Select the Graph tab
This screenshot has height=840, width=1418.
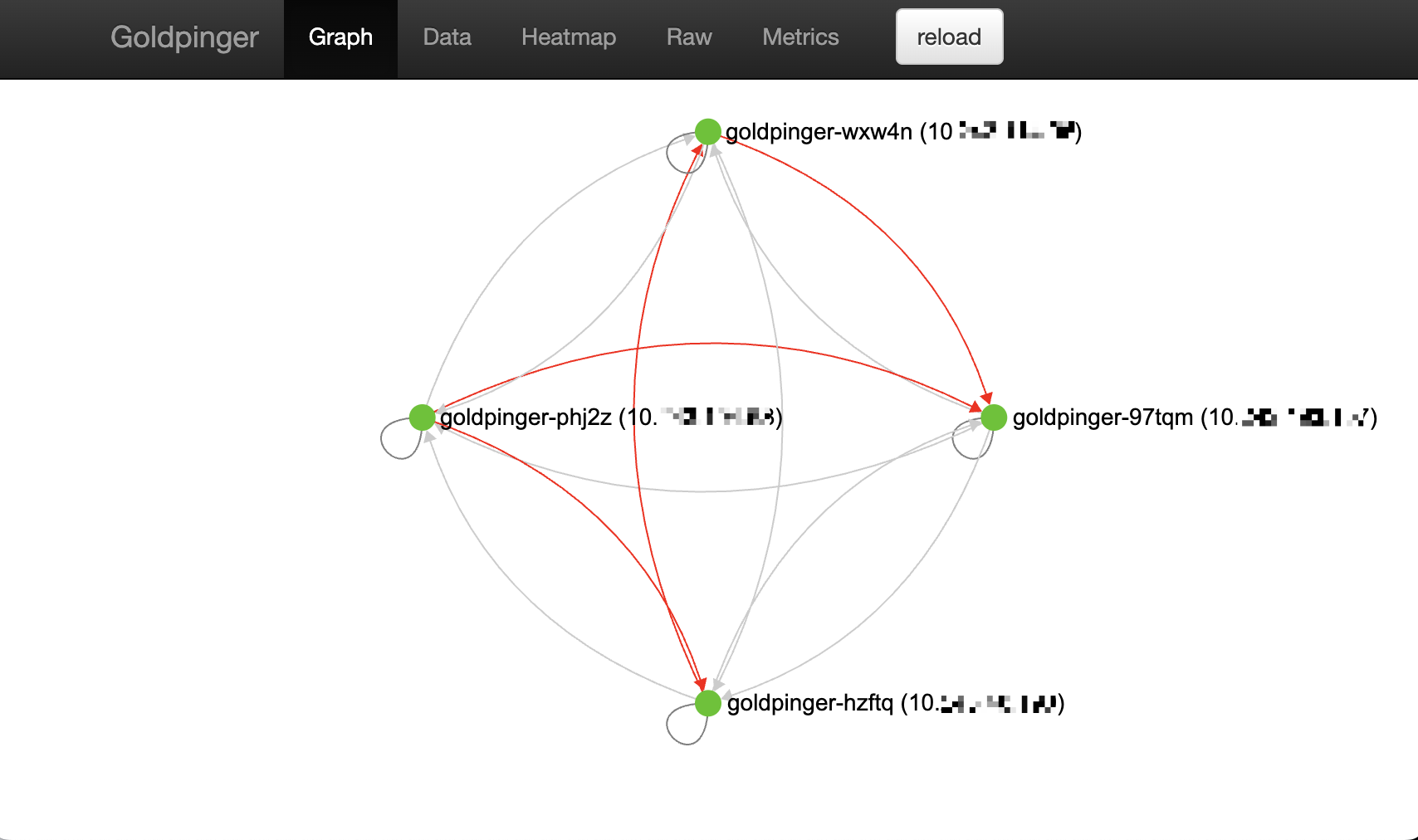pos(340,37)
